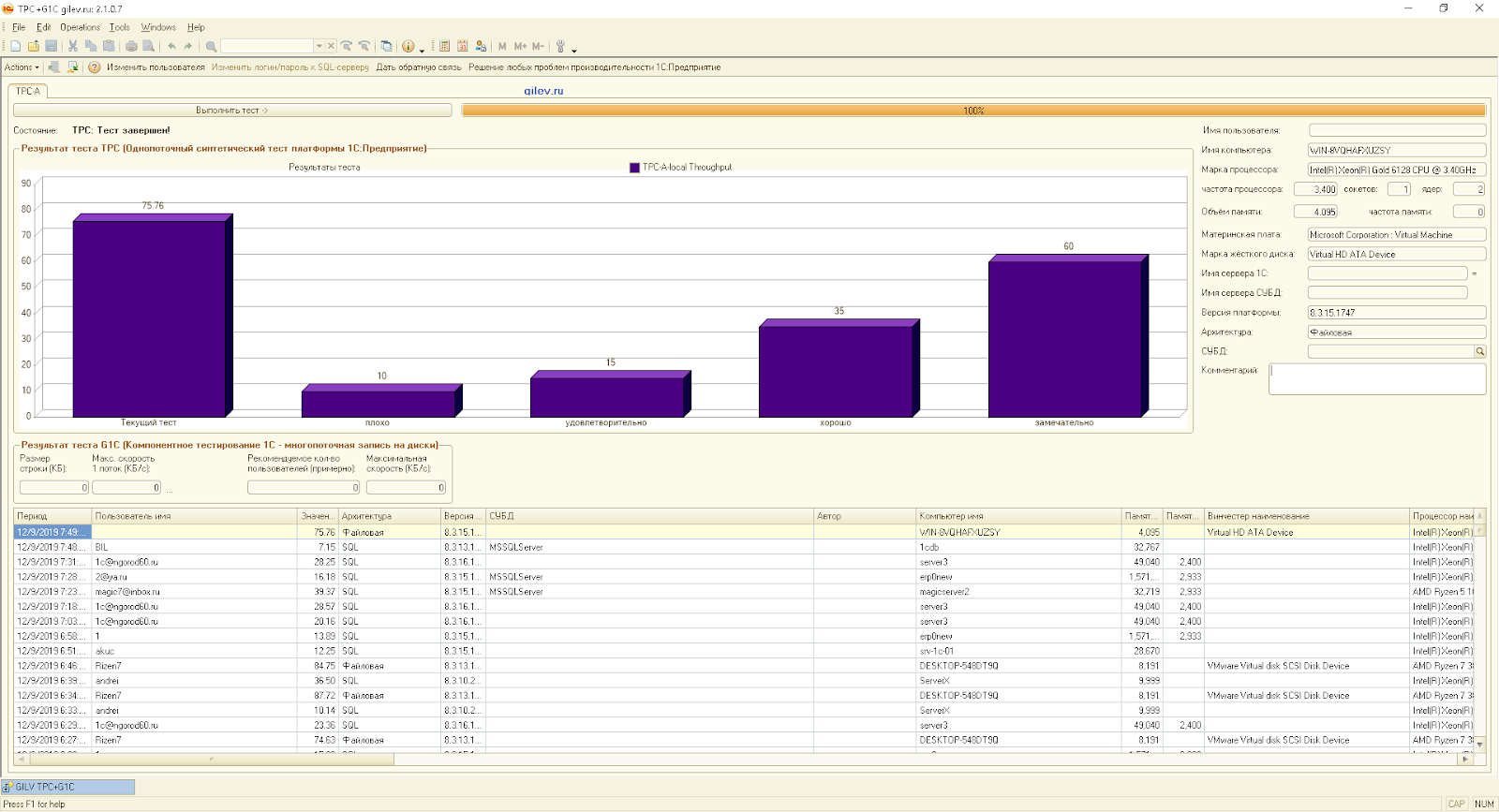Screen dimensions: 1499x812
Task: Click the magnifier search icon in toolbar
Action: click(x=211, y=46)
